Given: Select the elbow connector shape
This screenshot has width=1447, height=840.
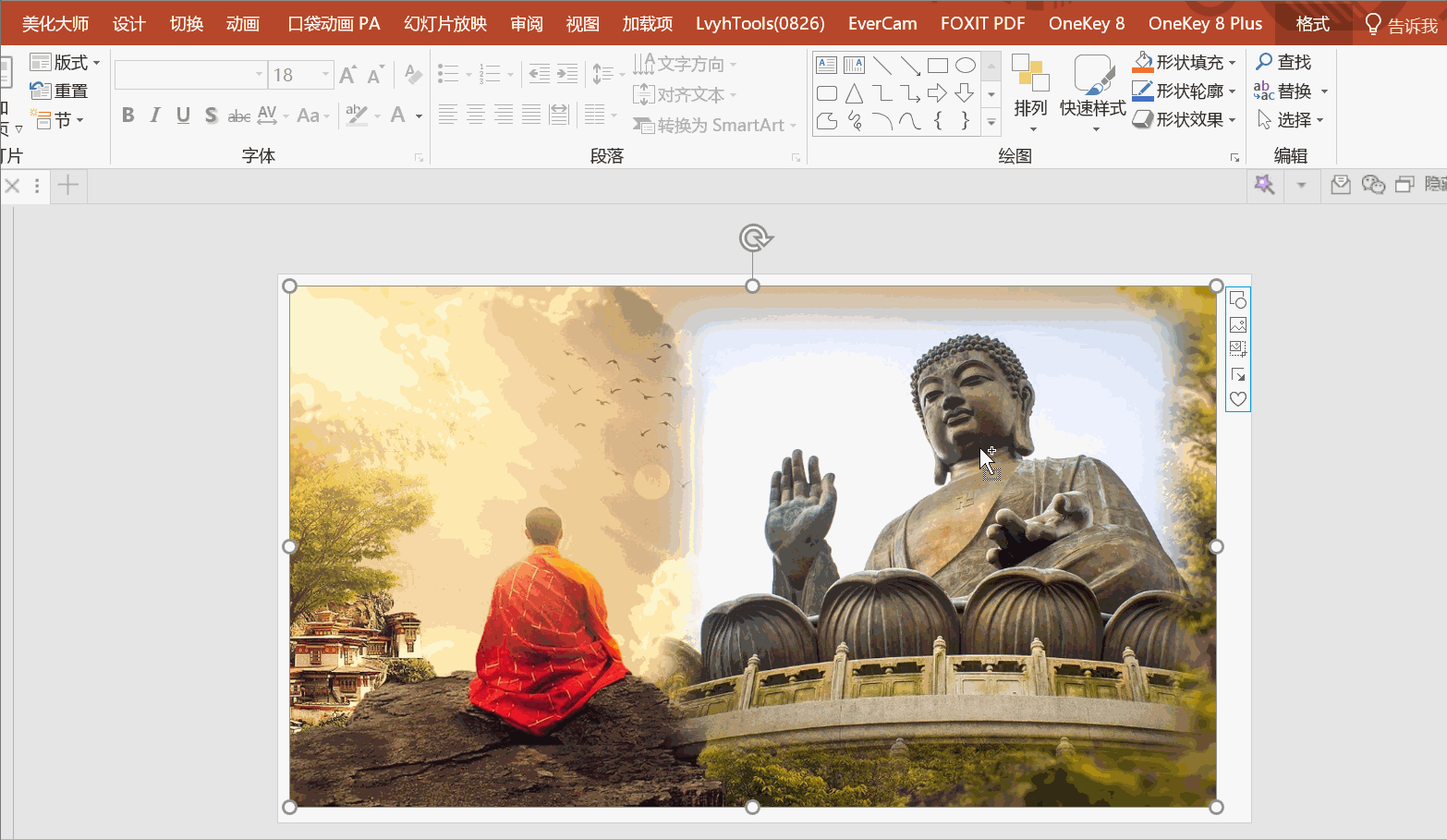Looking at the screenshot, I should (882, 93).
